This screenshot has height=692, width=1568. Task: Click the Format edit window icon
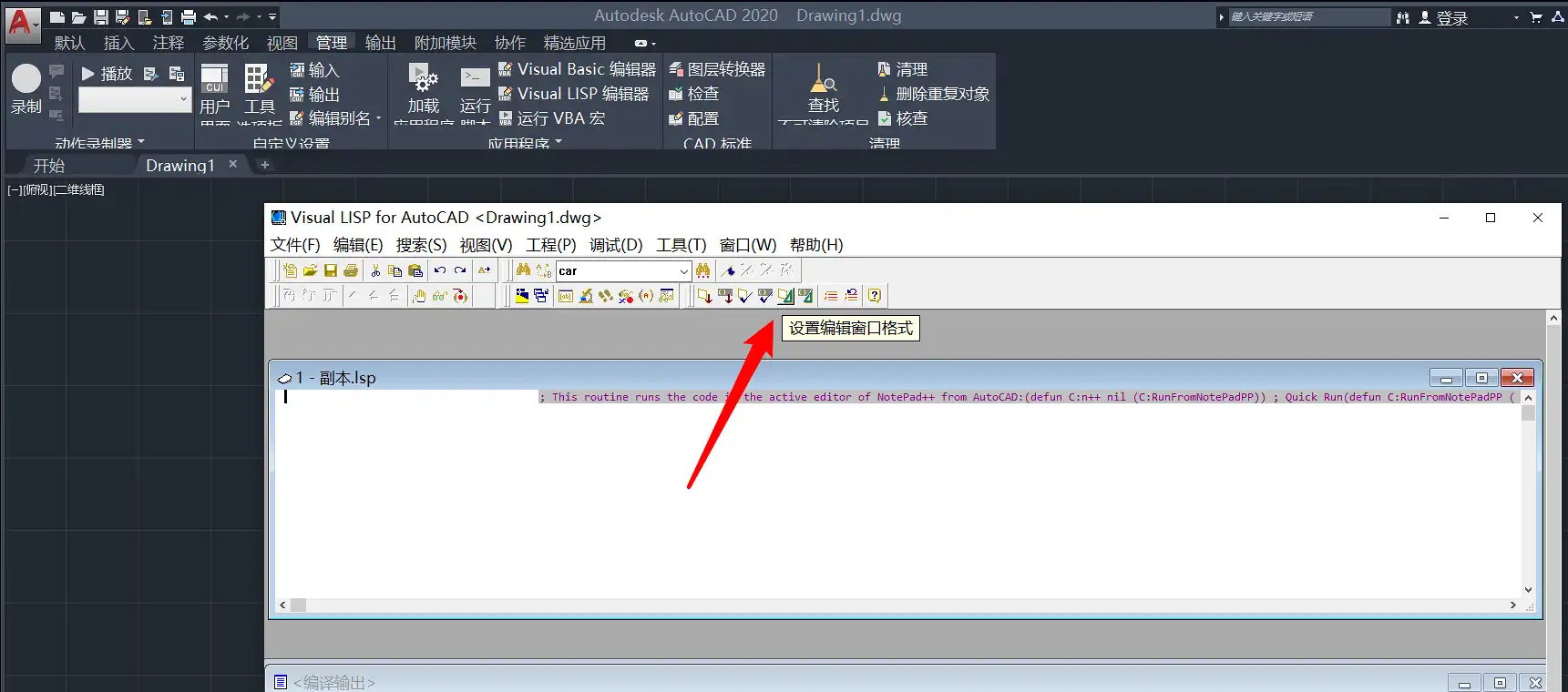tap(785, 296)
